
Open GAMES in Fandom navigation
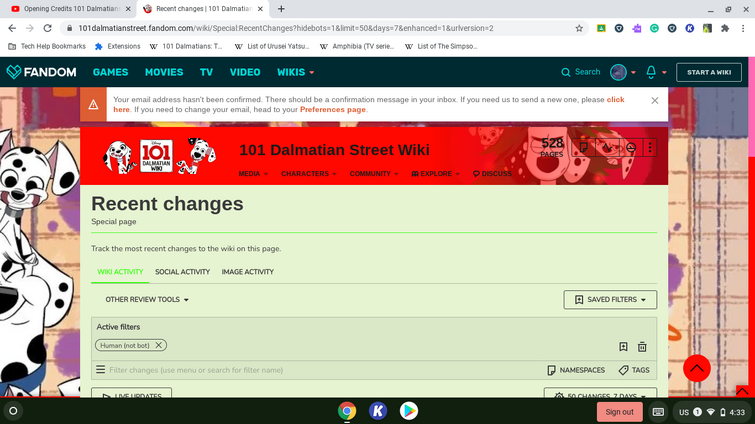click(110, 72)
